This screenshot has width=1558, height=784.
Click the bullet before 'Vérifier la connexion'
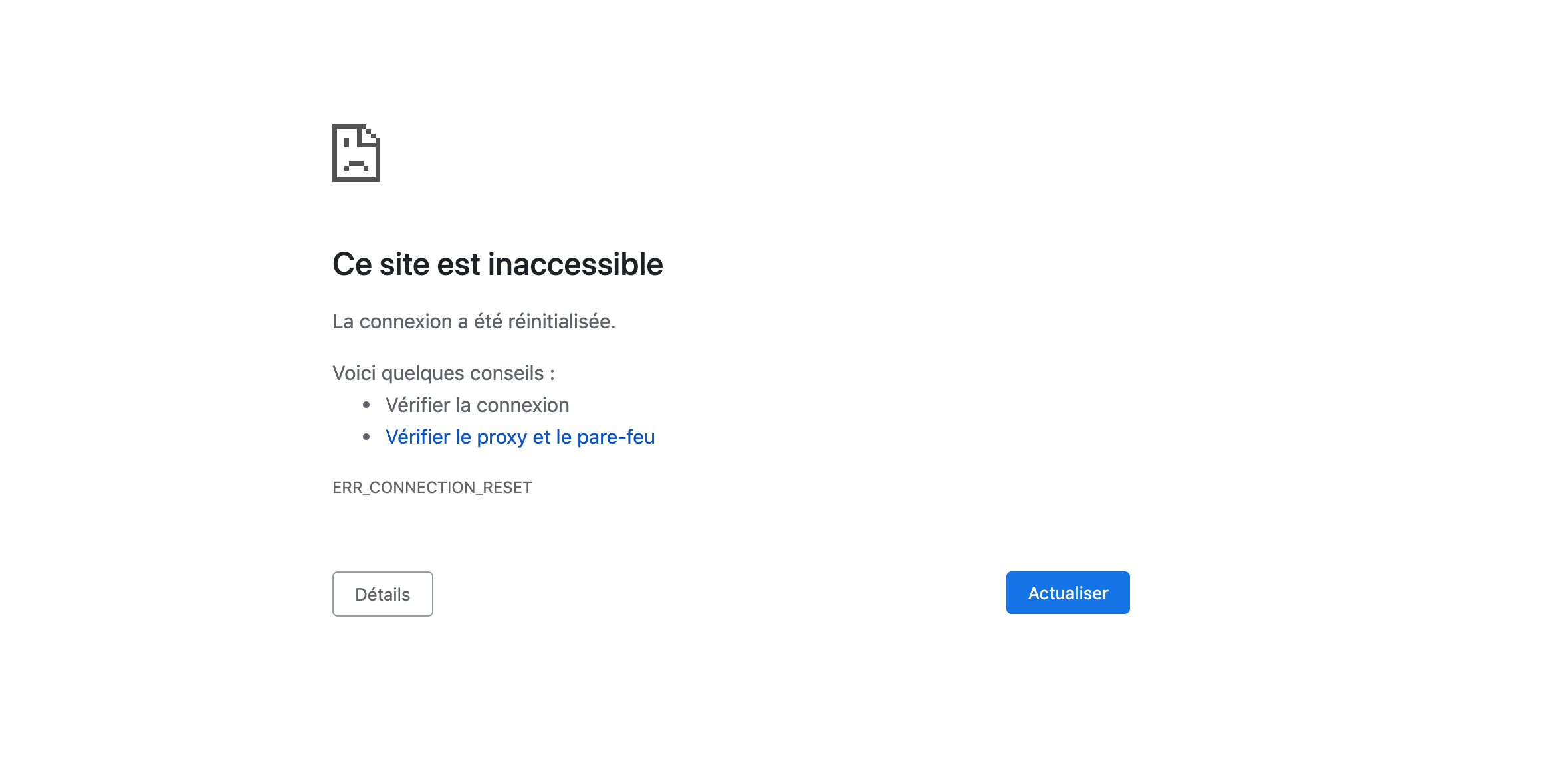[x=366, y=405]
